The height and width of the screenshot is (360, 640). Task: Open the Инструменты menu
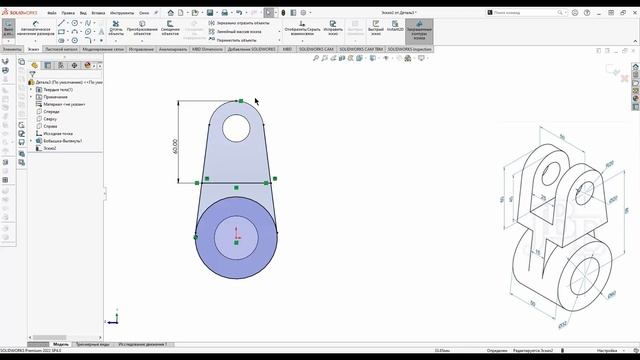pyautogui.click(x=122, y=13)
